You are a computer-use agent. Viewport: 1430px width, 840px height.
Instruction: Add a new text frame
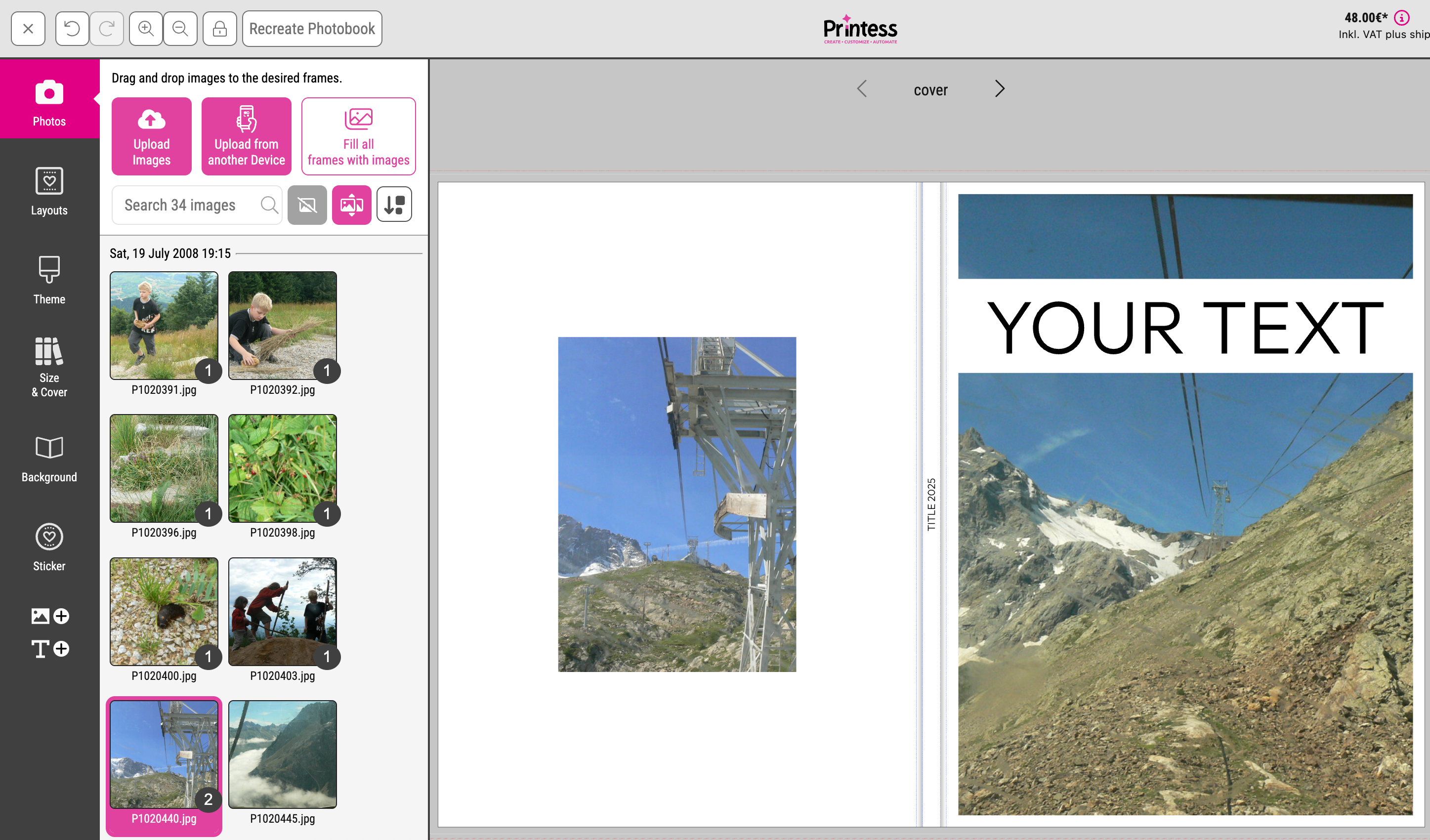click(x=50, y=648)
